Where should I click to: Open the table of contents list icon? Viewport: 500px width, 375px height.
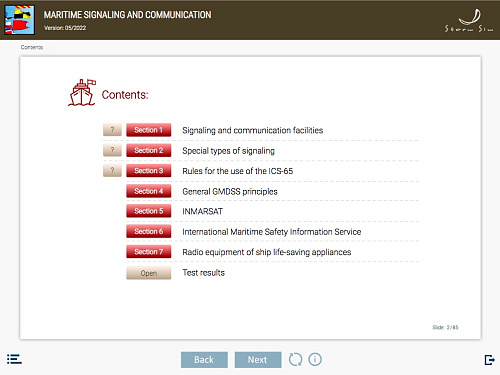14,359
